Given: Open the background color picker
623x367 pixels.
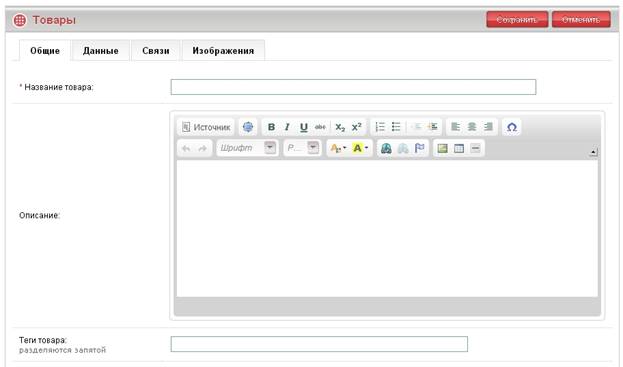Looking at the screenshot, I should 360,148.
